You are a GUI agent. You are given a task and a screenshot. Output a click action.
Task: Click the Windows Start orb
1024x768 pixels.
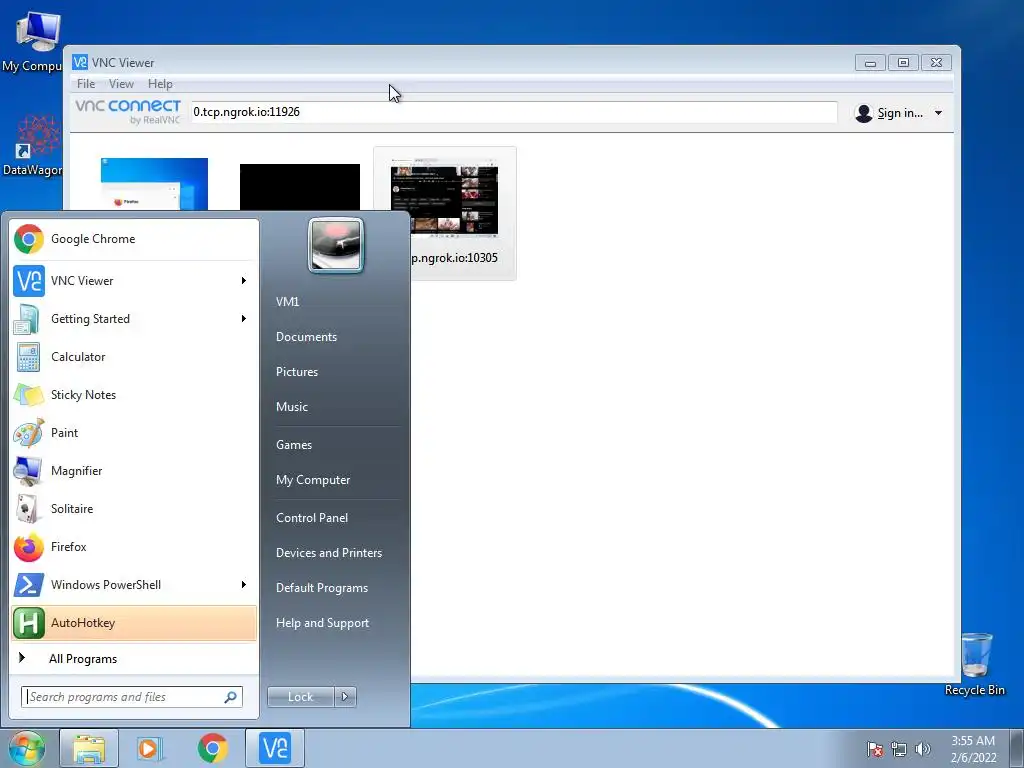tap(27, 748)
